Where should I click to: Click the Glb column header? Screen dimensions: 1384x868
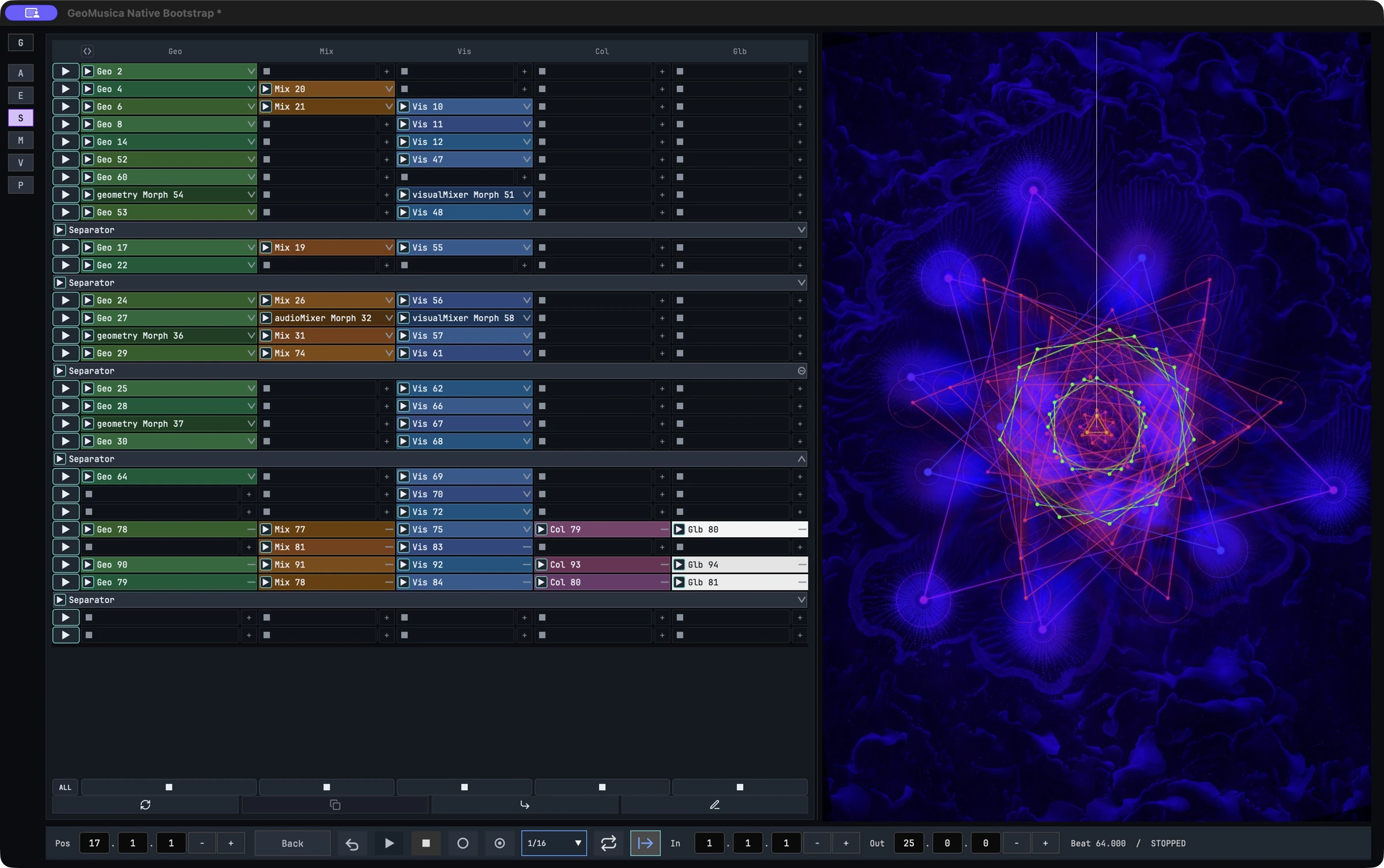point(740,51)
